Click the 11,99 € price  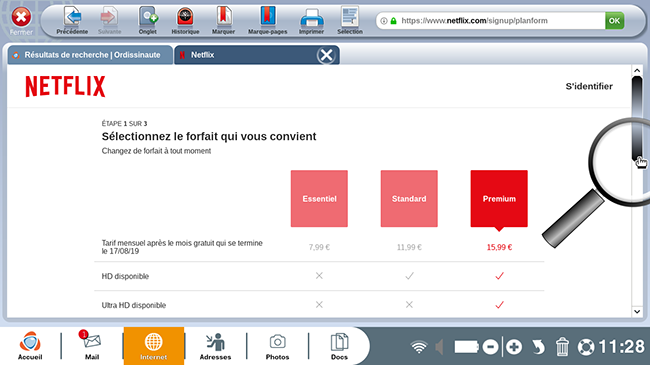(x=409, y=247)
